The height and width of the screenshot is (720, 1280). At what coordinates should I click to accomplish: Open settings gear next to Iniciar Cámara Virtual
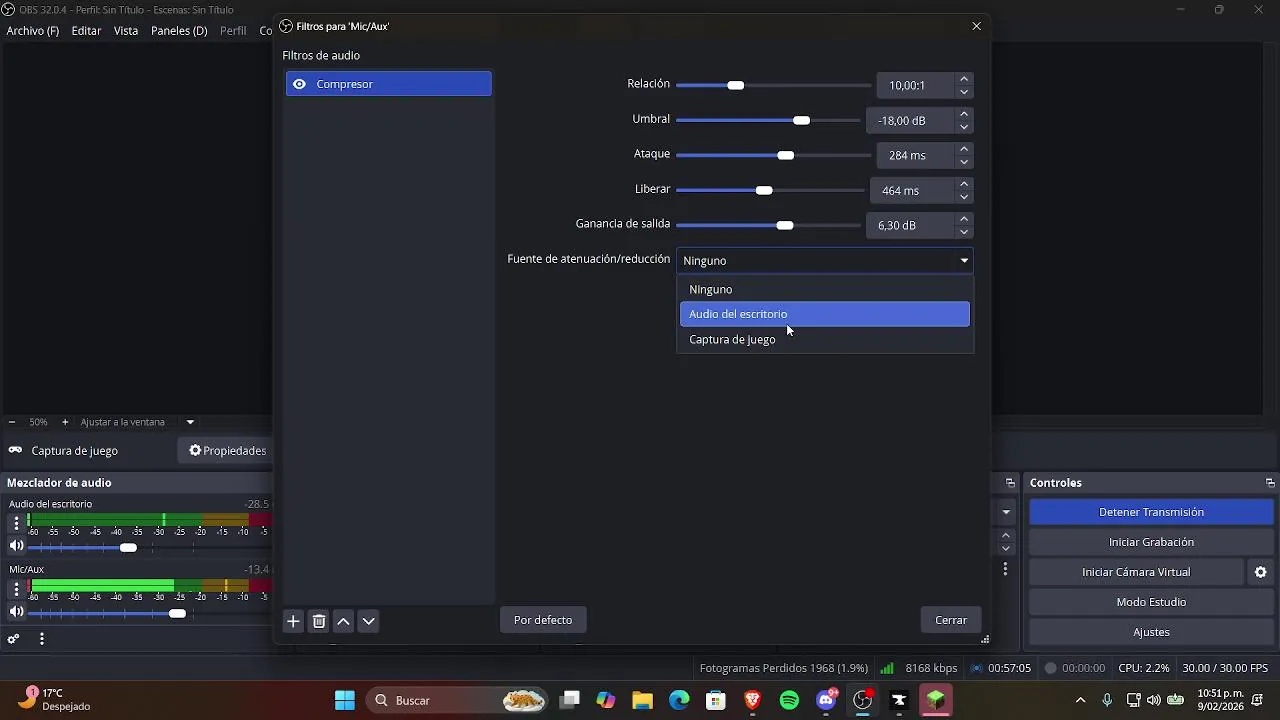pos(1261,572)
